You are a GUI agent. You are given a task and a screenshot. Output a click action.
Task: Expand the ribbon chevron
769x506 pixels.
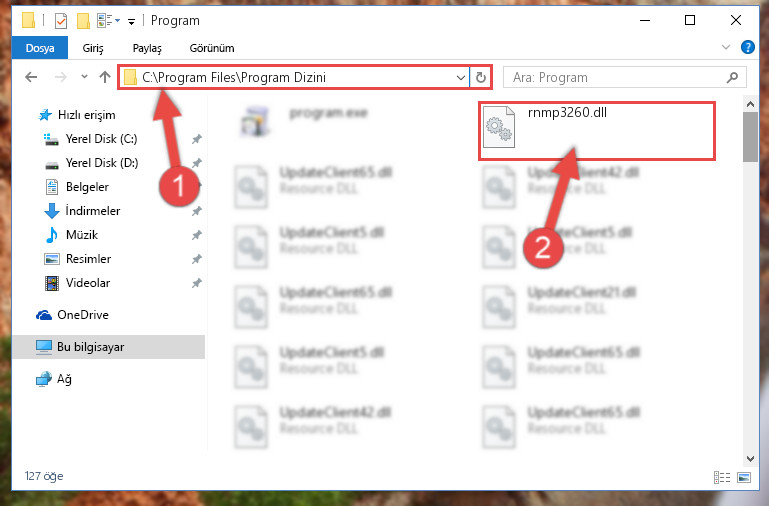pyautogui.click(x=726, y=47)
